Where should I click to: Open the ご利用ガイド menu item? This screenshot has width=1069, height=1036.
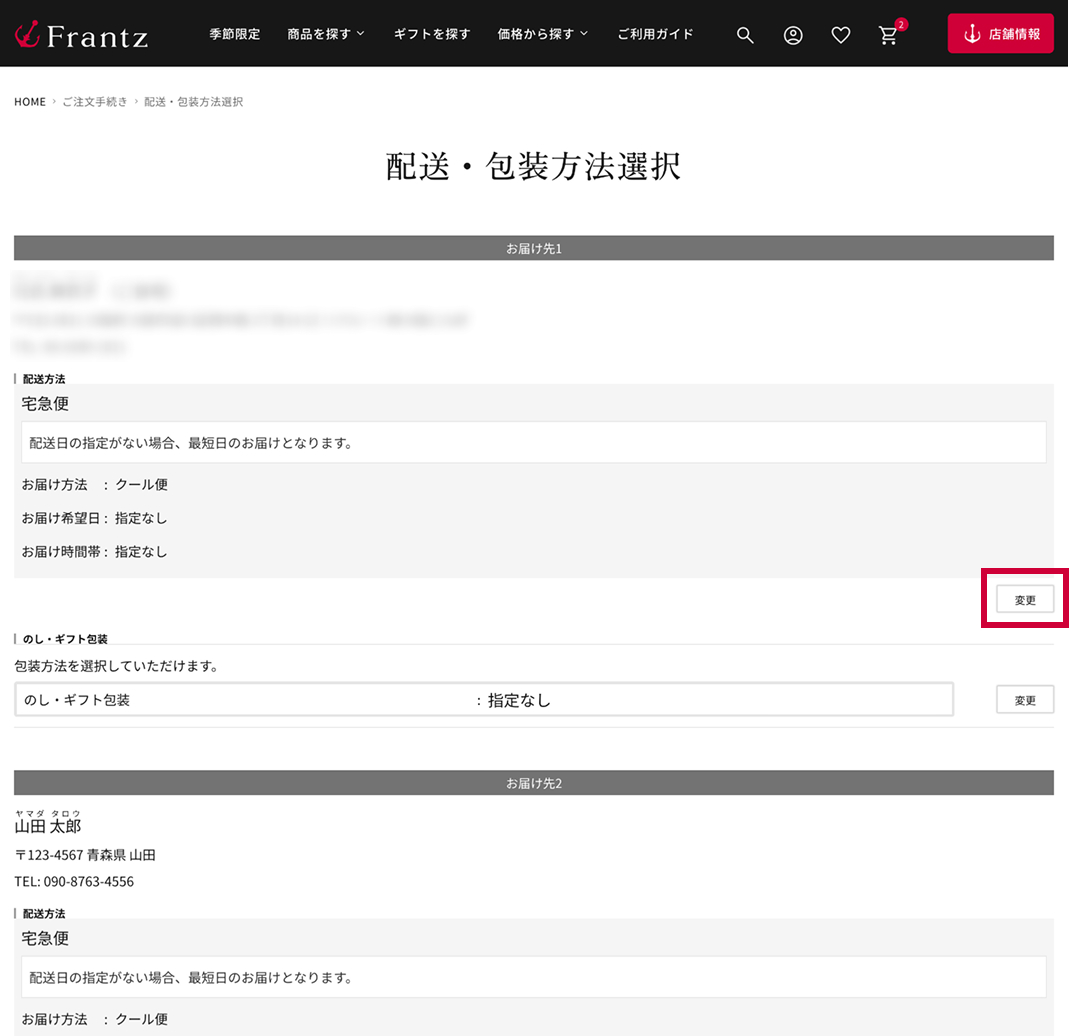click(655, 34)
